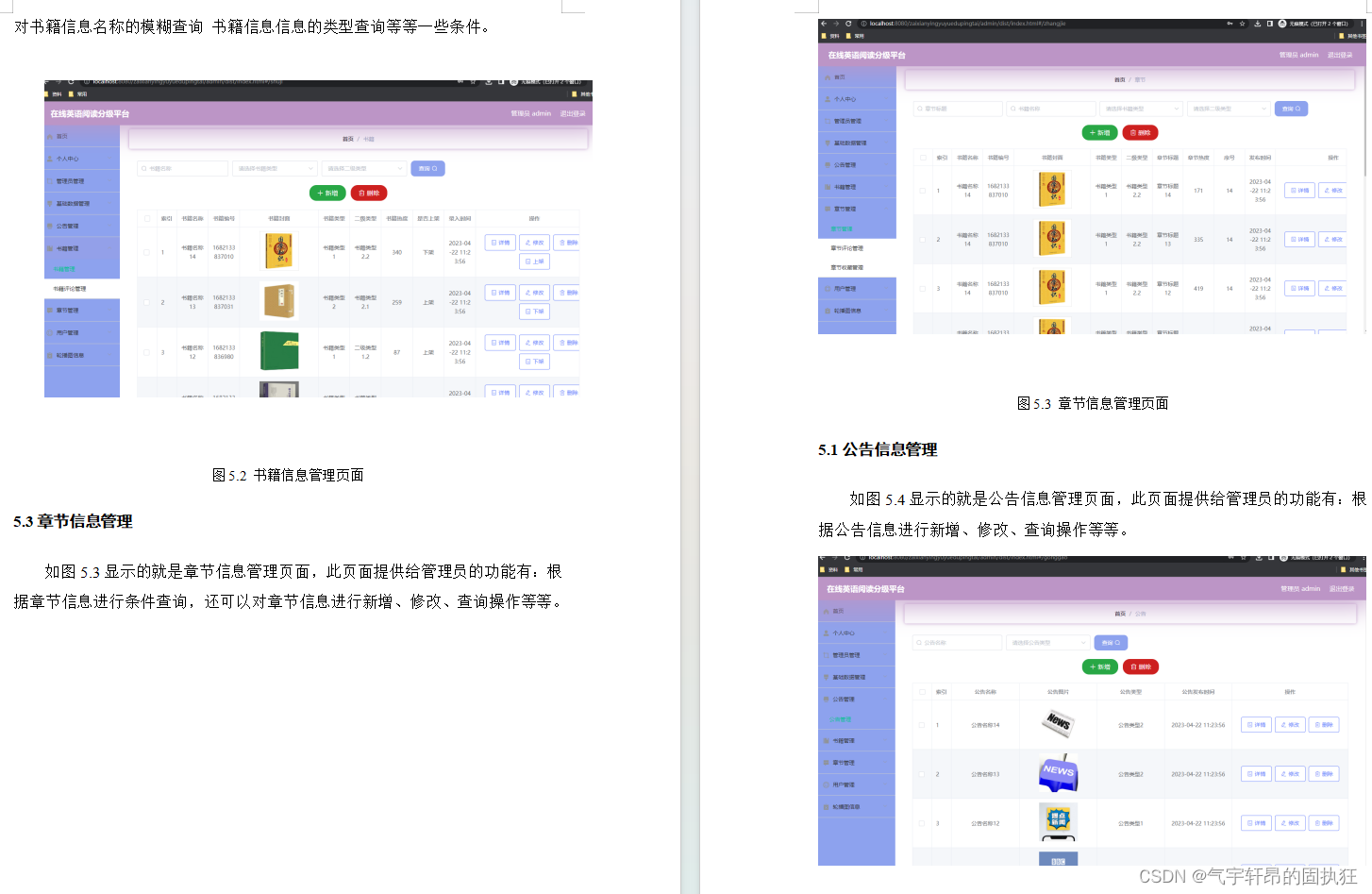Click 修改 button for 公告名称13 row
The width and height of the screenshot is (1372, 894).
1290,774
